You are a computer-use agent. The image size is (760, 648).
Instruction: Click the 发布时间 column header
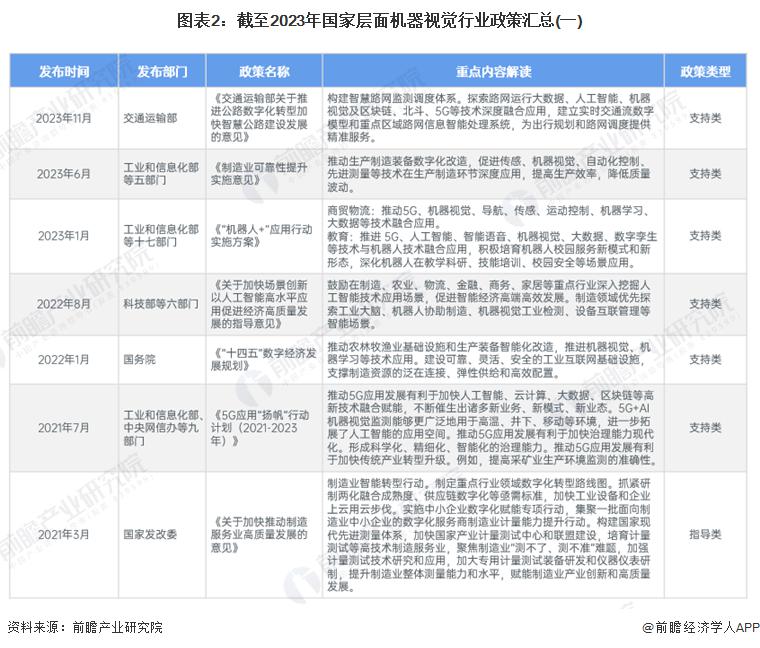(63, 72)
